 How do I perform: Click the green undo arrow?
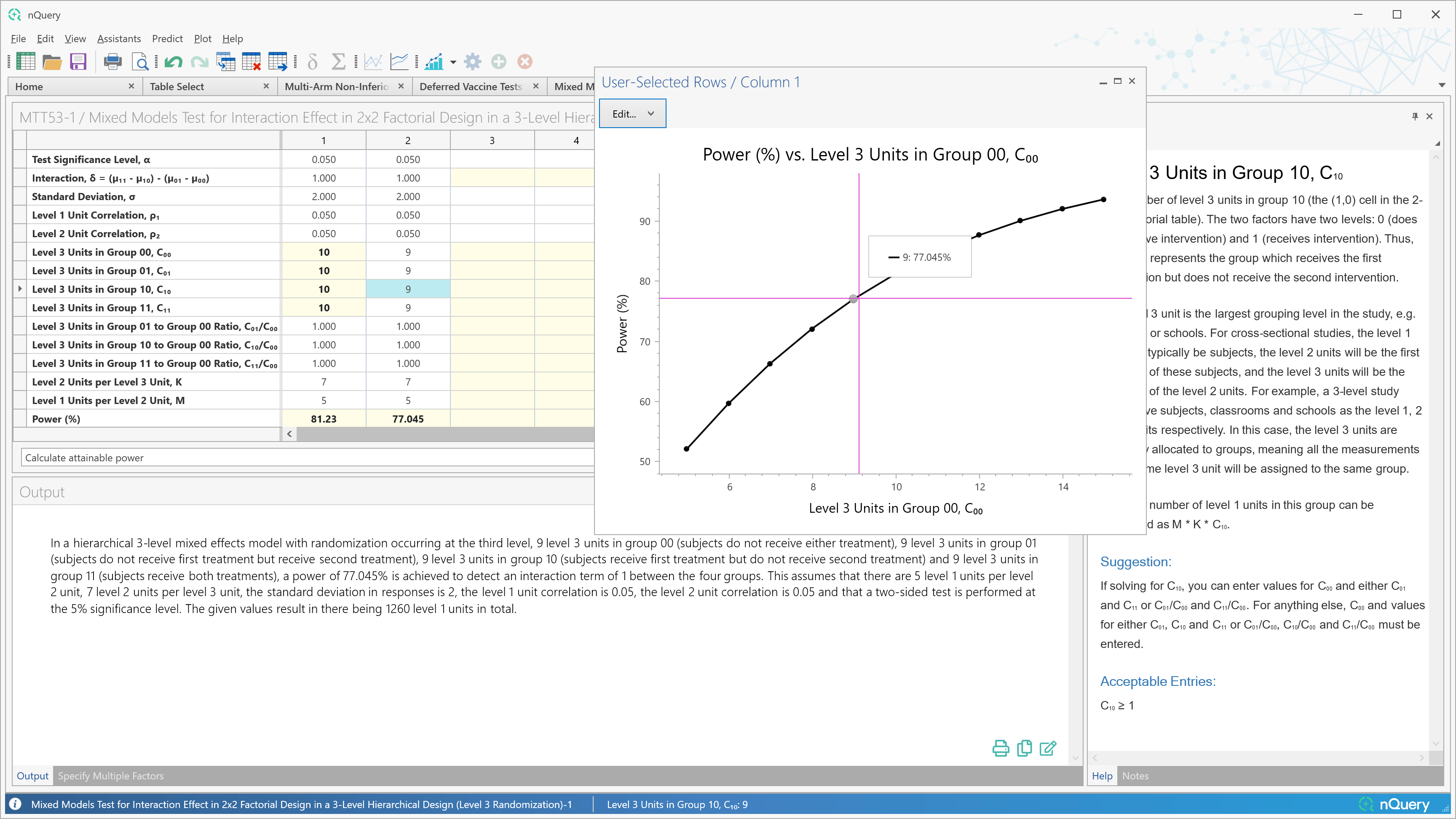(x=173, y=61)
